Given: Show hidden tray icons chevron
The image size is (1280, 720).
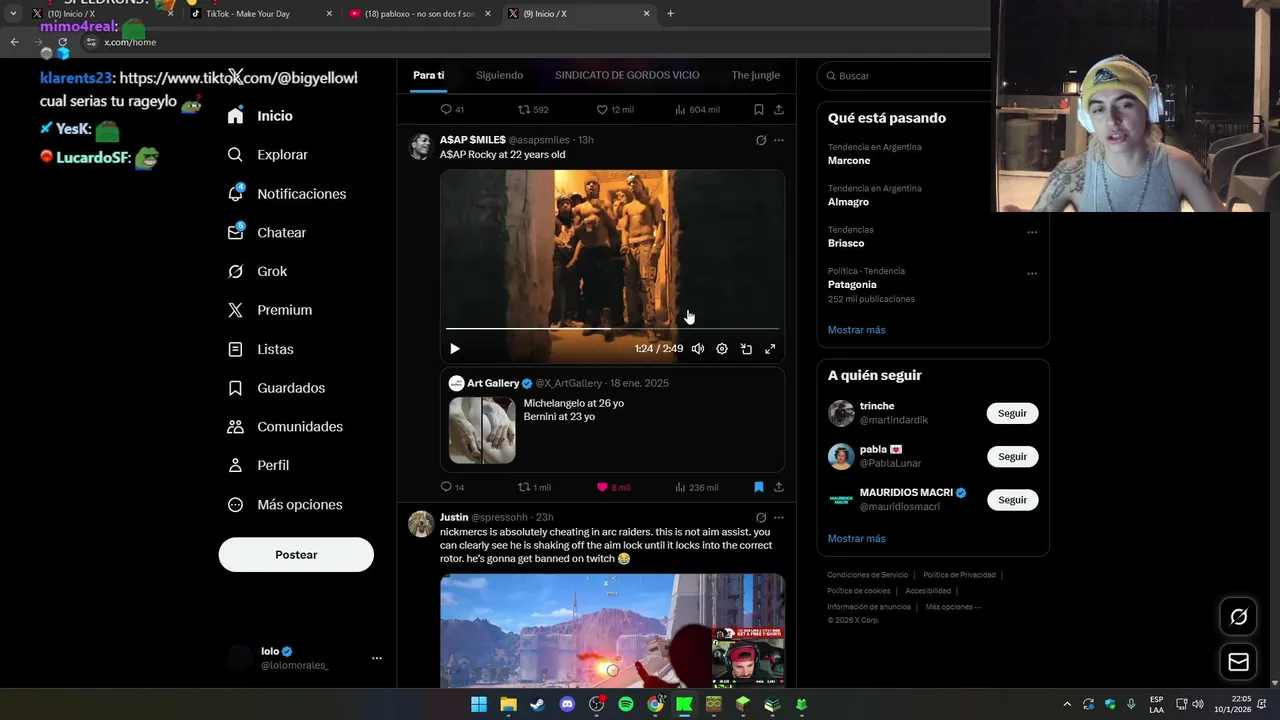Looking at the screenshot, I should coord(1067,704).
